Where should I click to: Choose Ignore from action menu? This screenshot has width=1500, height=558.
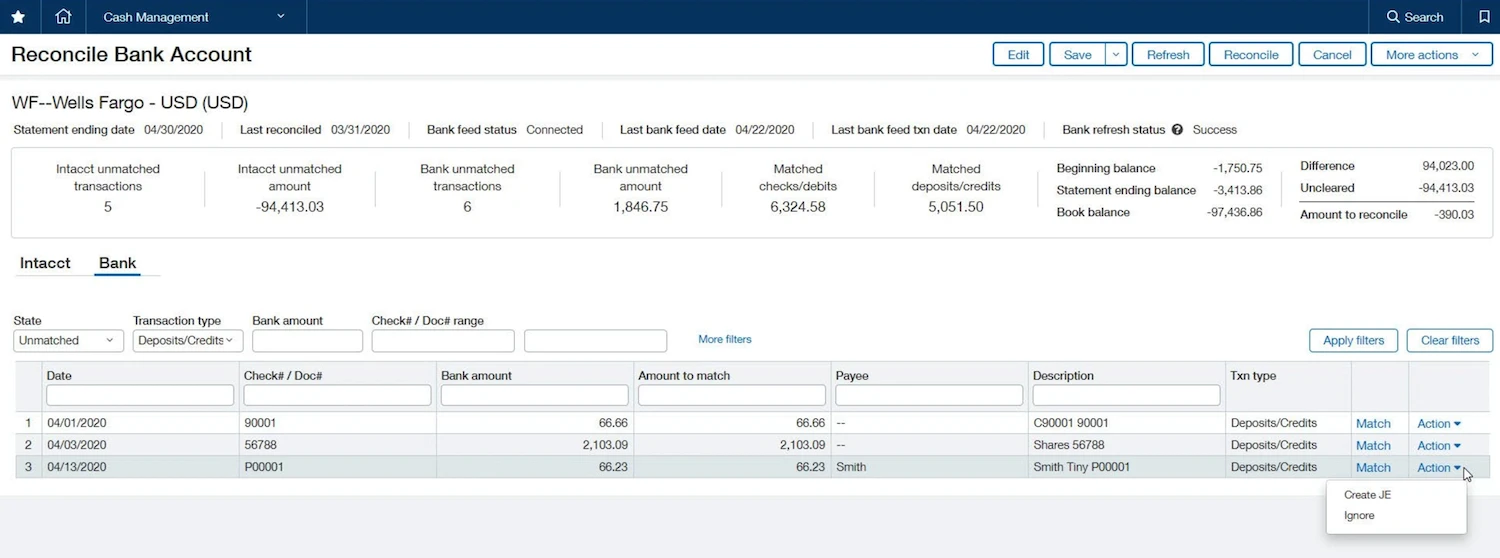pos(1359,516)
